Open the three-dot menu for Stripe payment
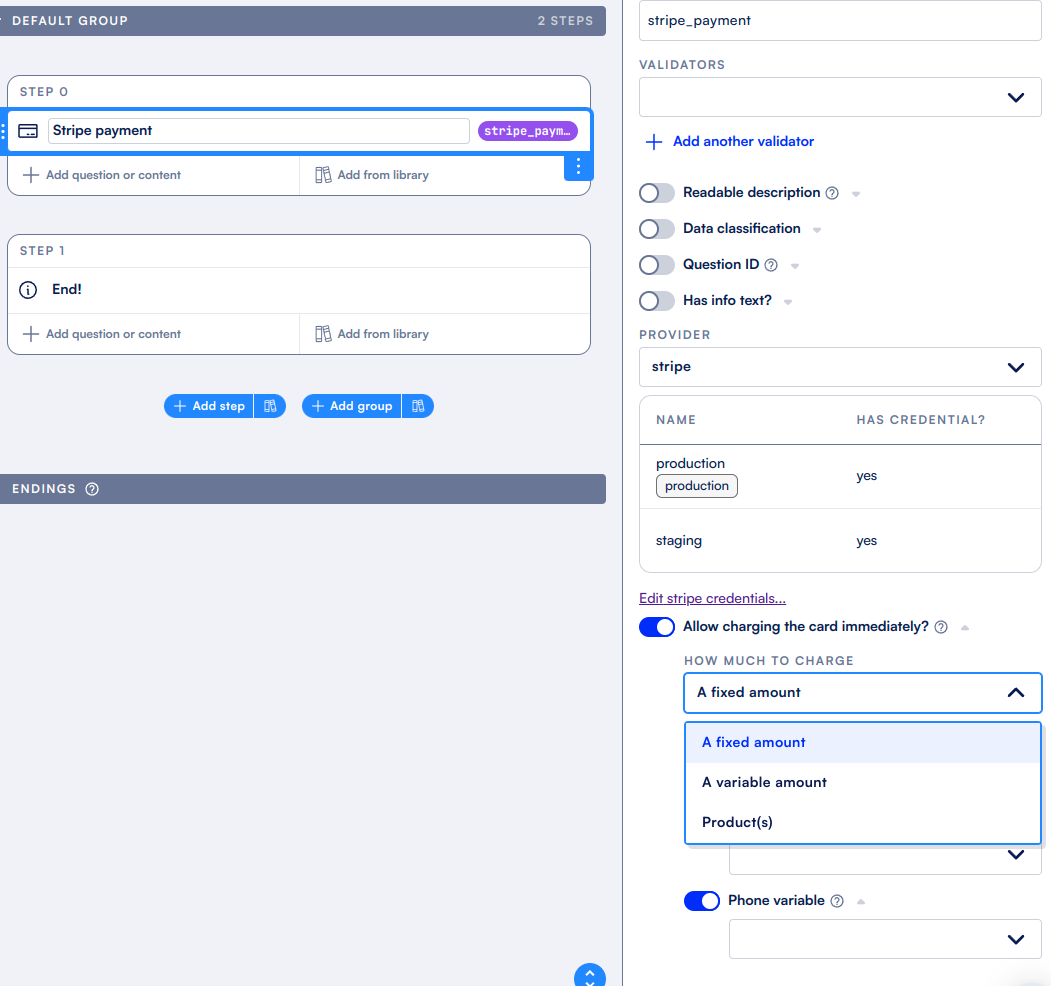Viewport: 1051px width, 986px height. pyautogui.click(x=578, y=166)
